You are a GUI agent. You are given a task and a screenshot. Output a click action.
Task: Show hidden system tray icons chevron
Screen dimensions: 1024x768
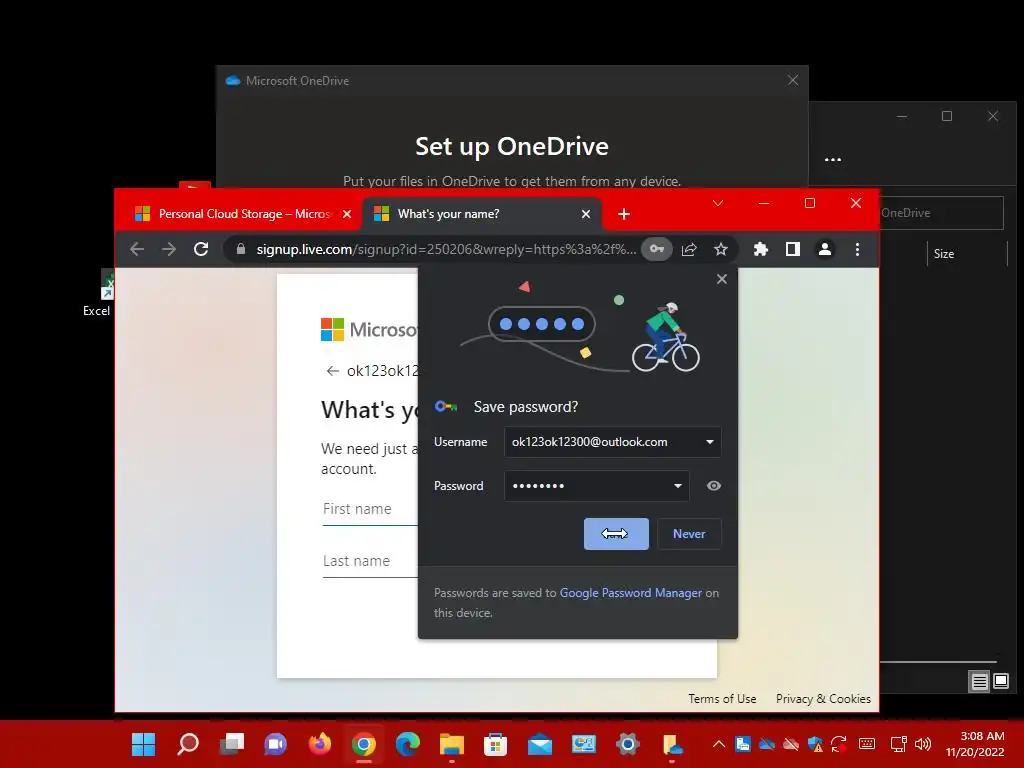[x=718, y=744]
